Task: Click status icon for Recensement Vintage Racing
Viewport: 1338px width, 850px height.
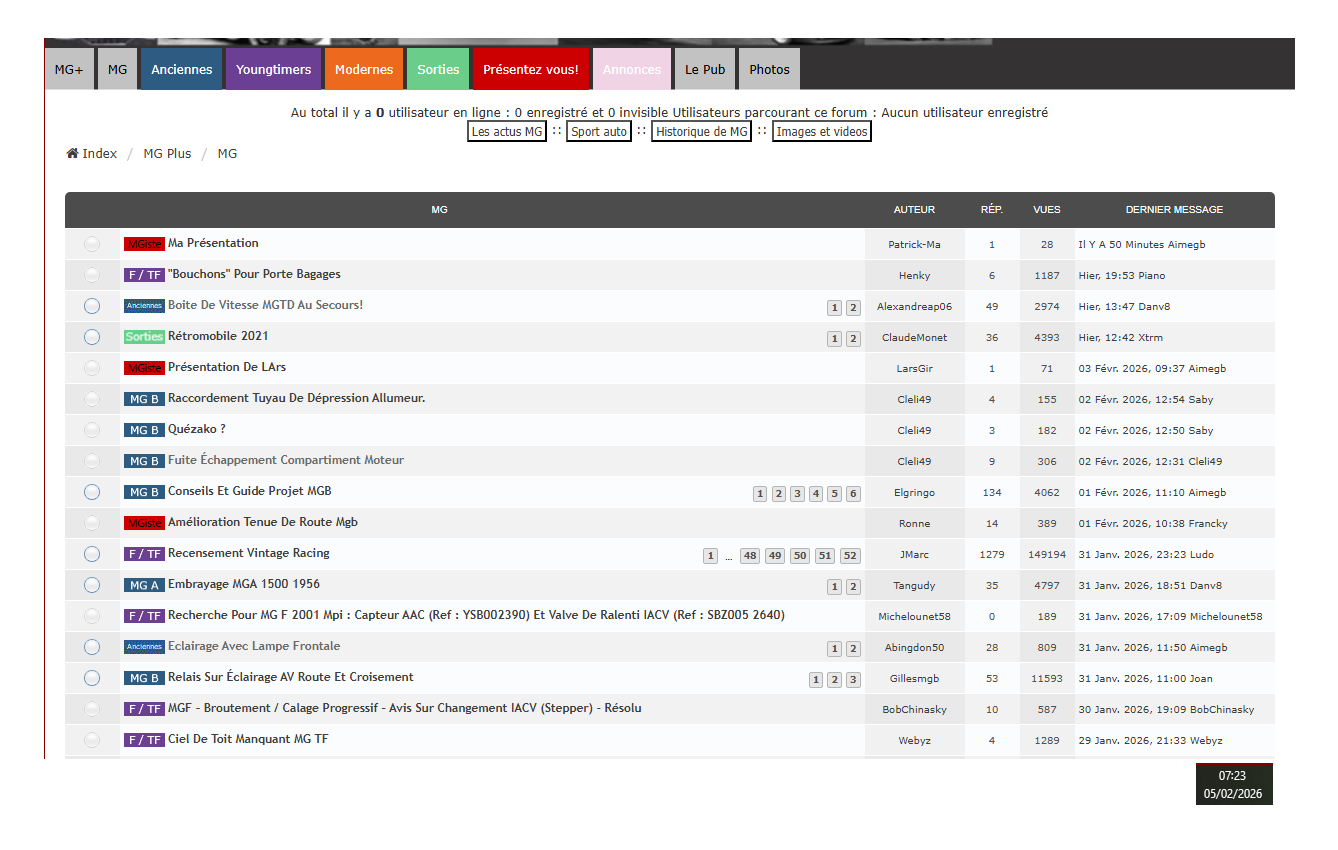Action: (x=92, y=554)
